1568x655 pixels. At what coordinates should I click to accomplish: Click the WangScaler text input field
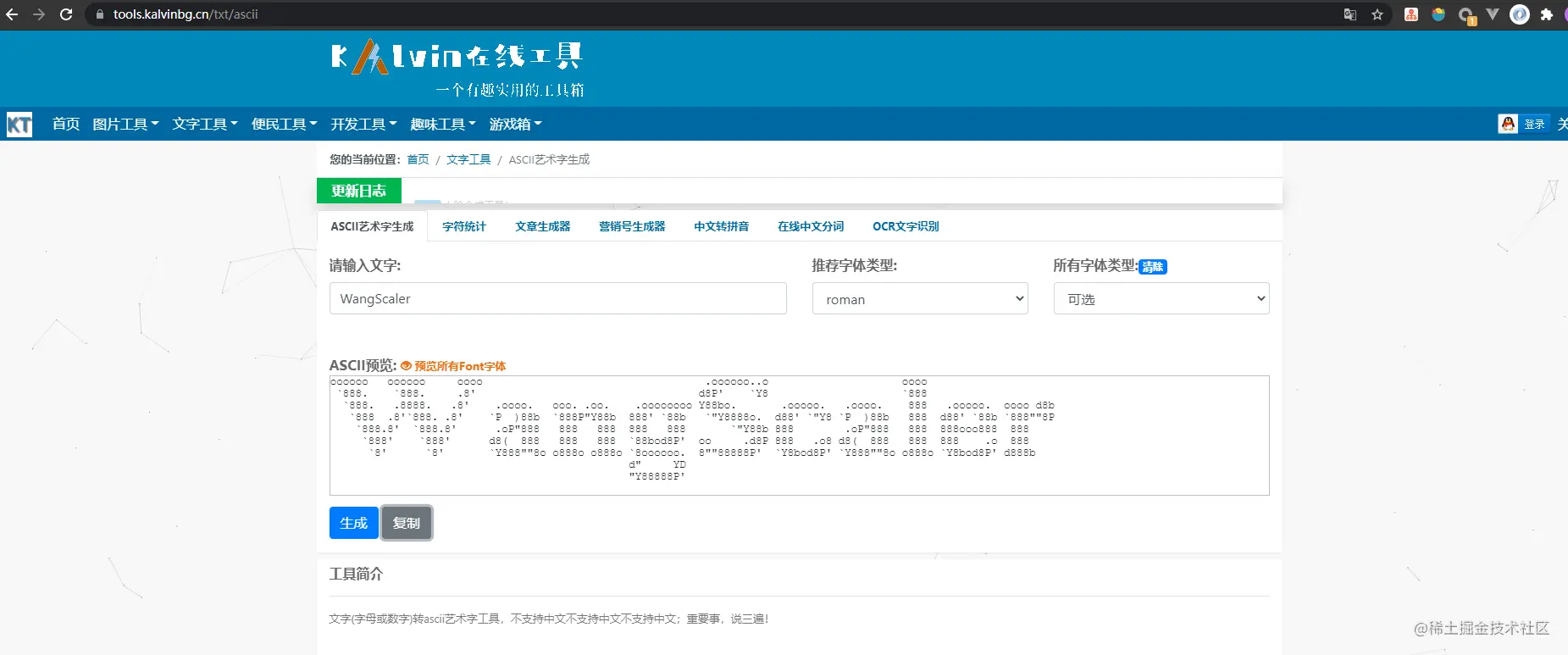[557, 298]
